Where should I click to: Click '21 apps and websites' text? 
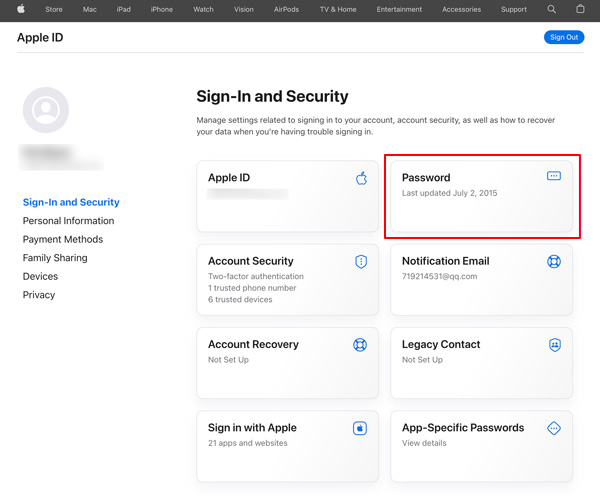(248, 443)
